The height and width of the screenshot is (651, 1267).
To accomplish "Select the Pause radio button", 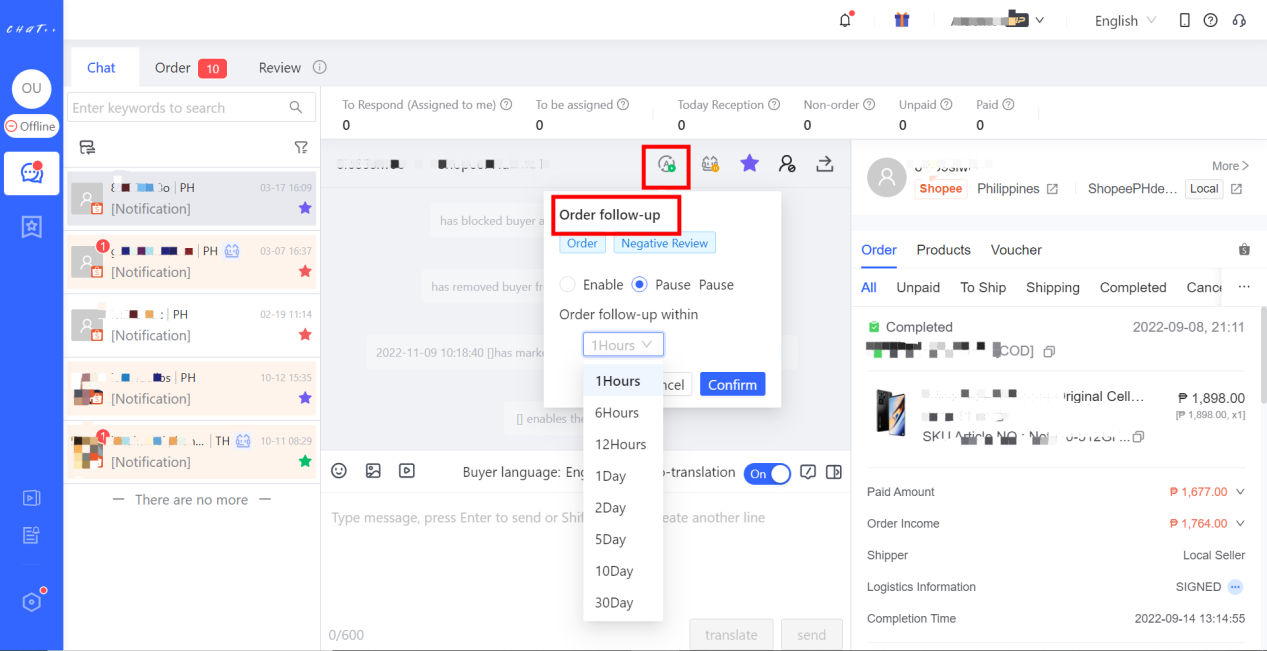I will coord(637,284).
